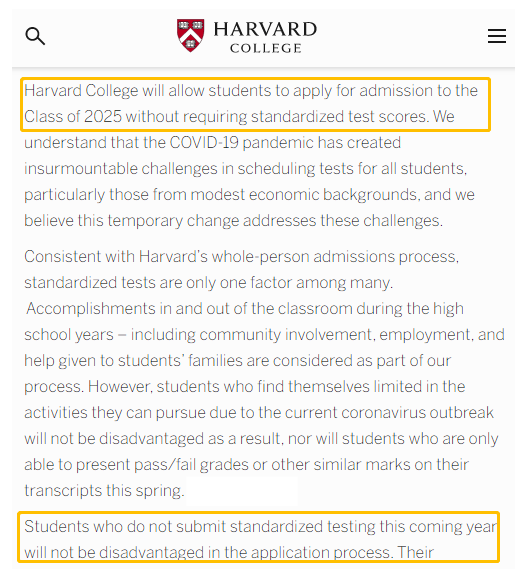Screen dimensions: 526x581
Task: Click the text 'COVID-19 pandemic has created'
Action: tap(285, 143)
